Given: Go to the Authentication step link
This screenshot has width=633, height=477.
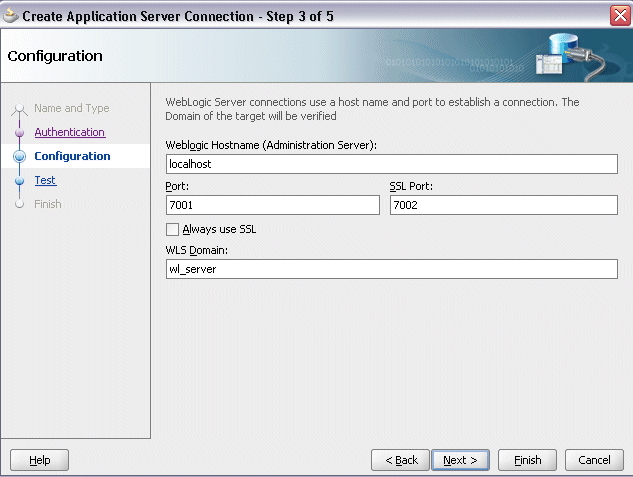Looking at the screenshot, I should 70,132.
